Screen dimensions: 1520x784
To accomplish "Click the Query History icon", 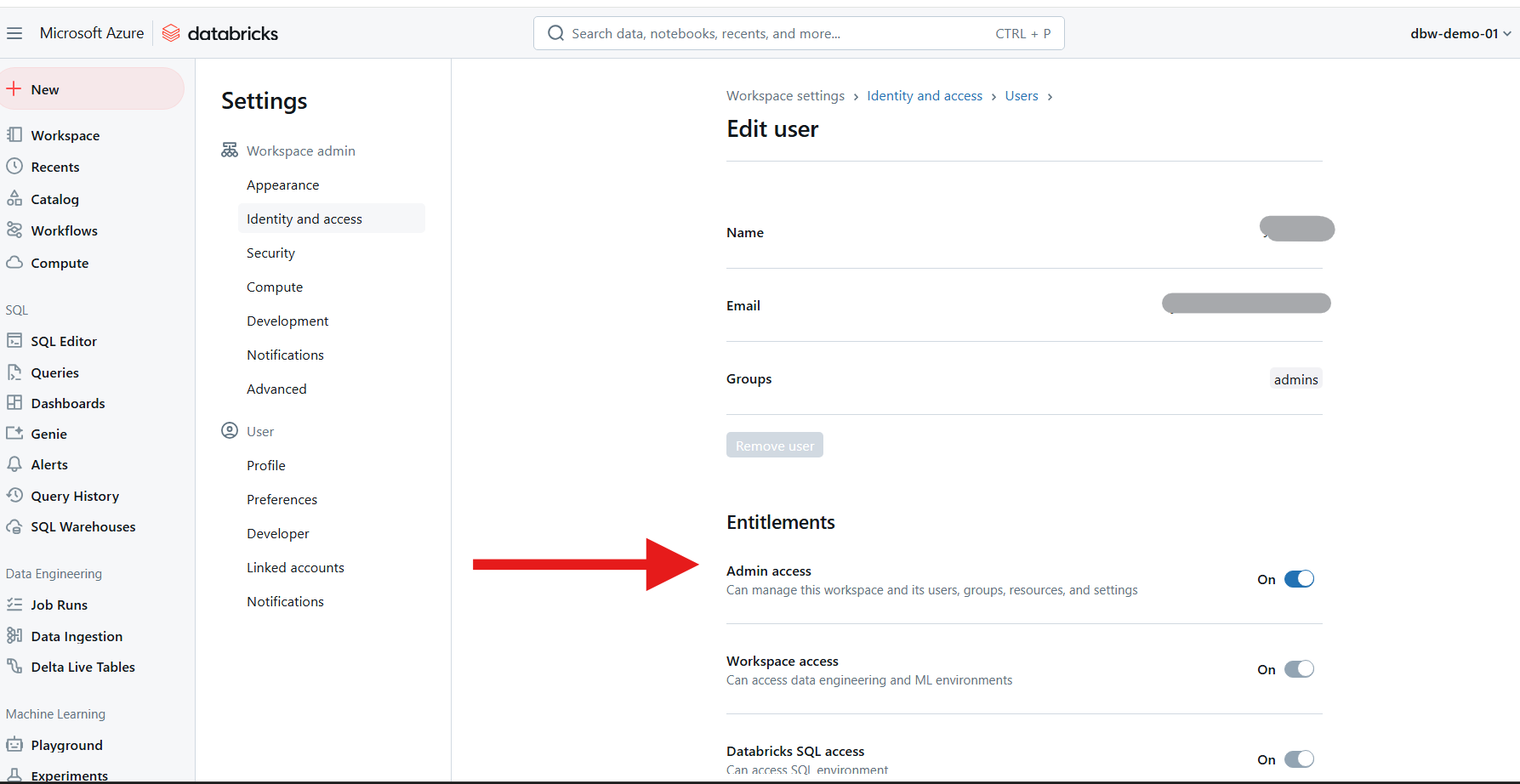I will [x=14, y=495].
